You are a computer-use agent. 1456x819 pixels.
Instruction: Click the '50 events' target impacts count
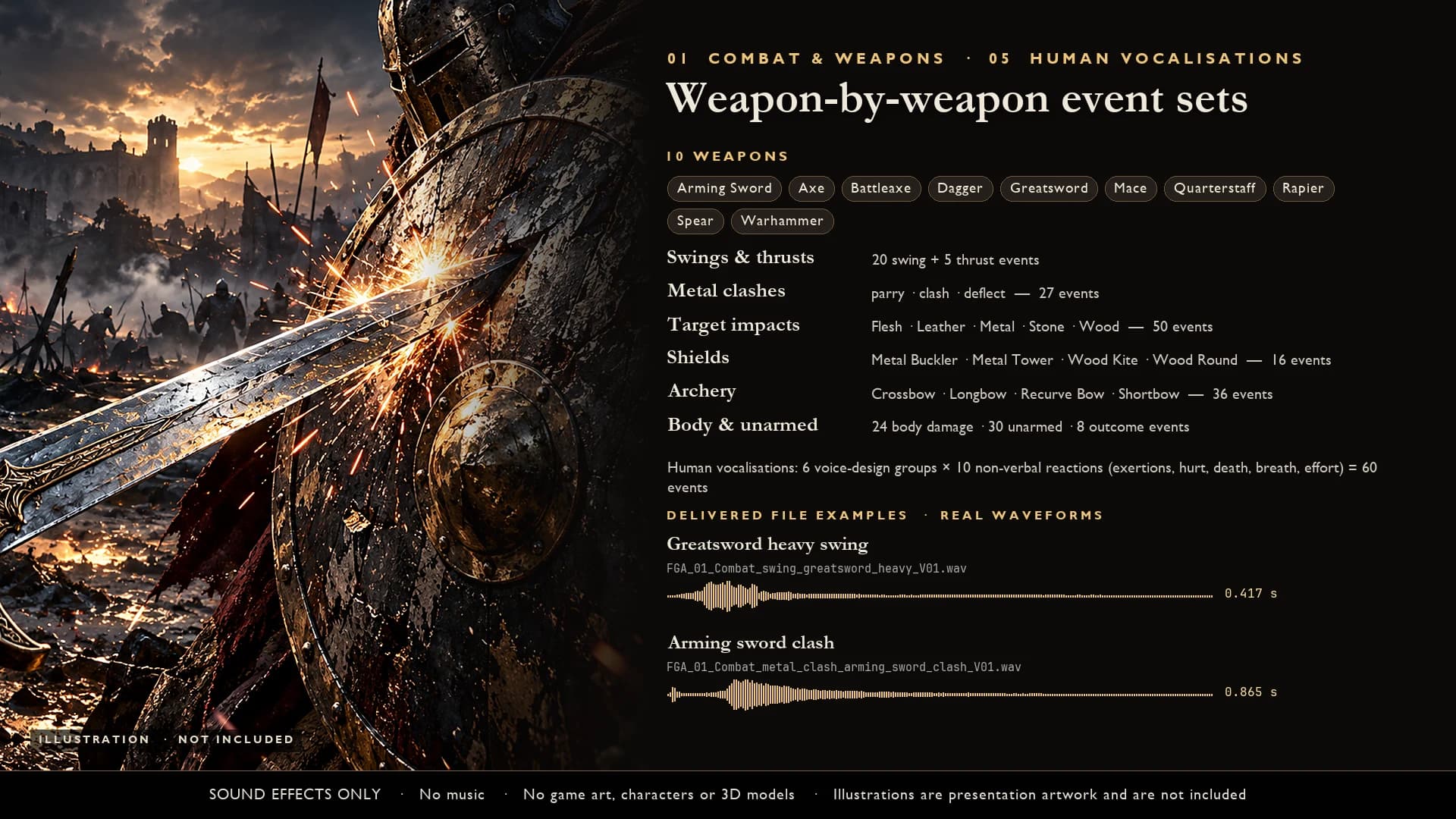click(x=1182, y=327)
